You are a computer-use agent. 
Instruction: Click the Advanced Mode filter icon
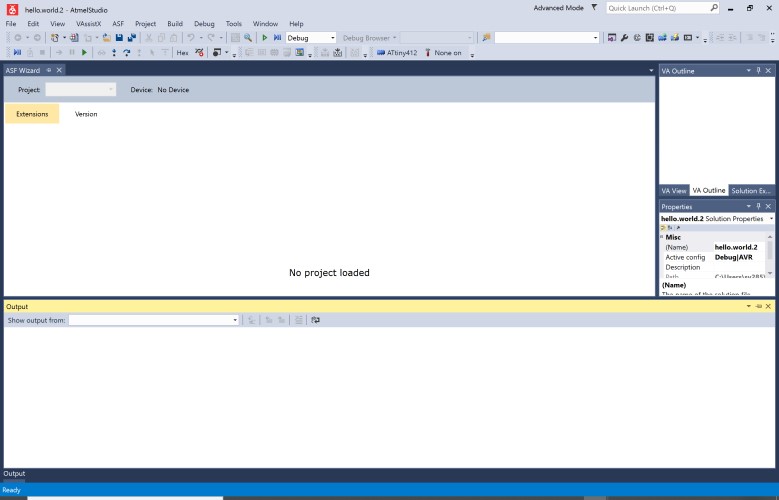point(594,7)
